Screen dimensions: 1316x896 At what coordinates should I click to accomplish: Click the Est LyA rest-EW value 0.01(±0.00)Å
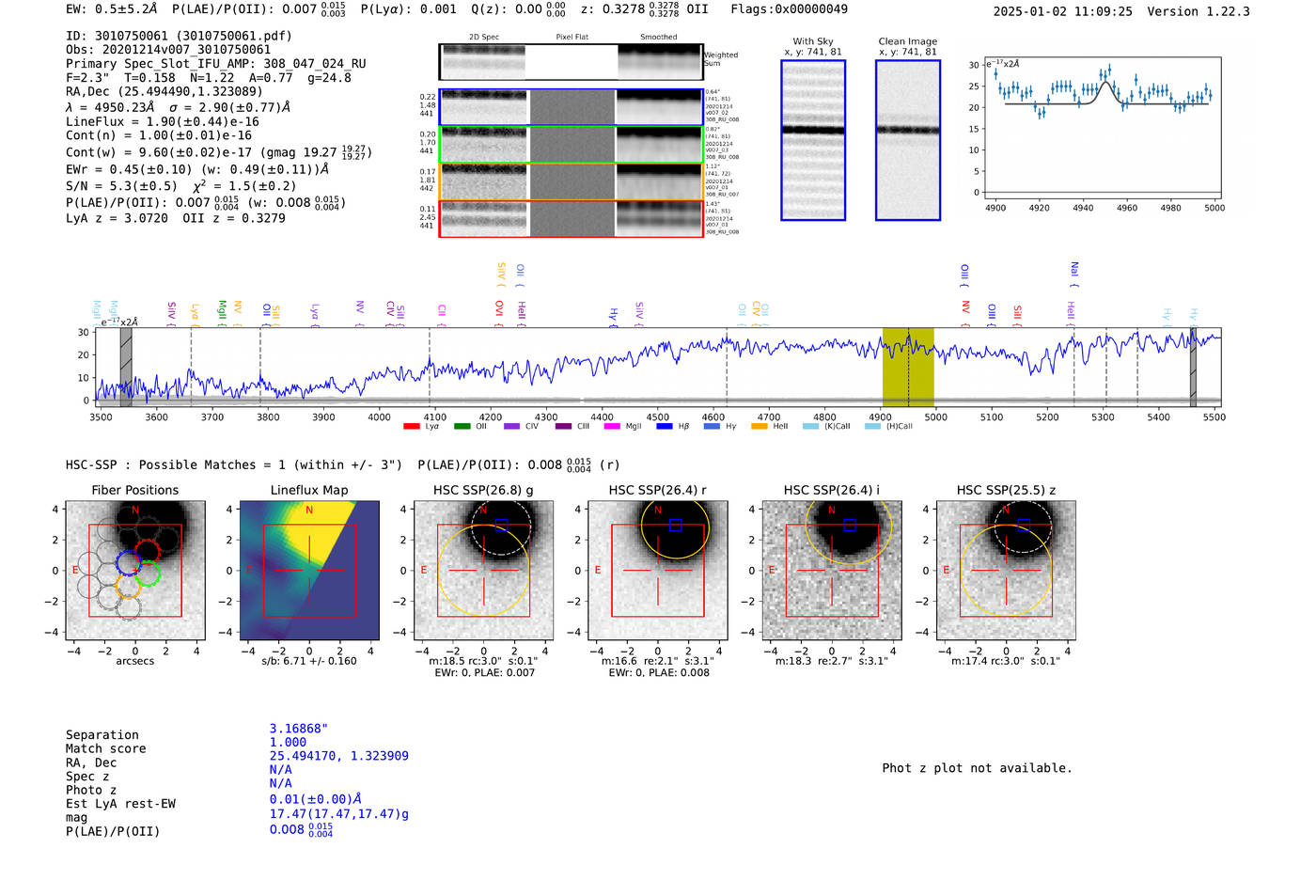pos(316,799)
